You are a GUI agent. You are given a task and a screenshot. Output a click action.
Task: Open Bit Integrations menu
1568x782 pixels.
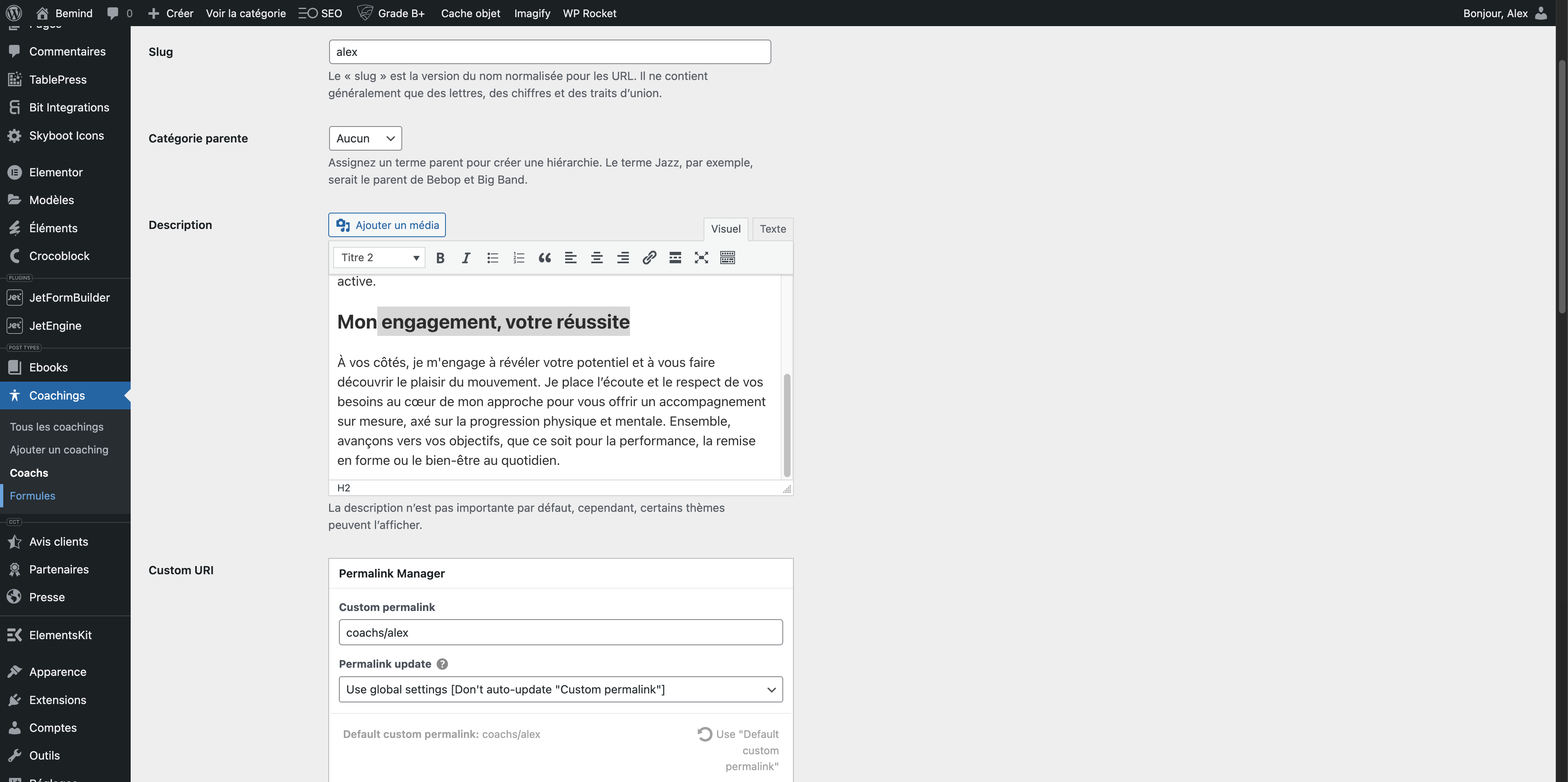click(x=65, y=108)
